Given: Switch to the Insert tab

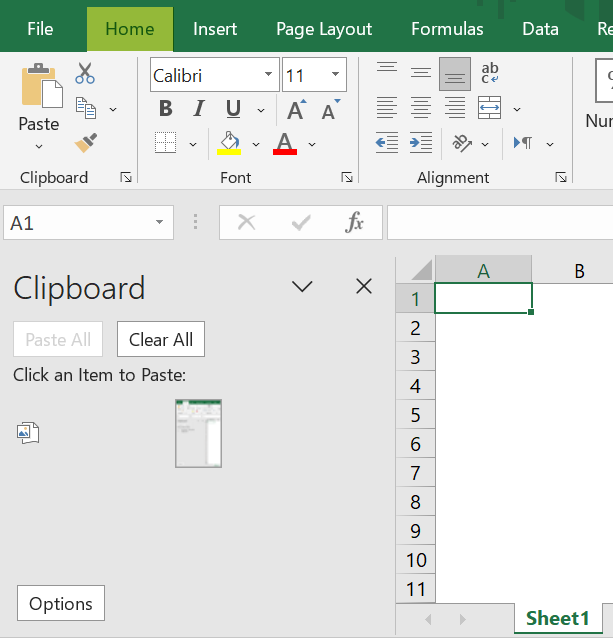Looking at the screenshot, I should point(215,29).
